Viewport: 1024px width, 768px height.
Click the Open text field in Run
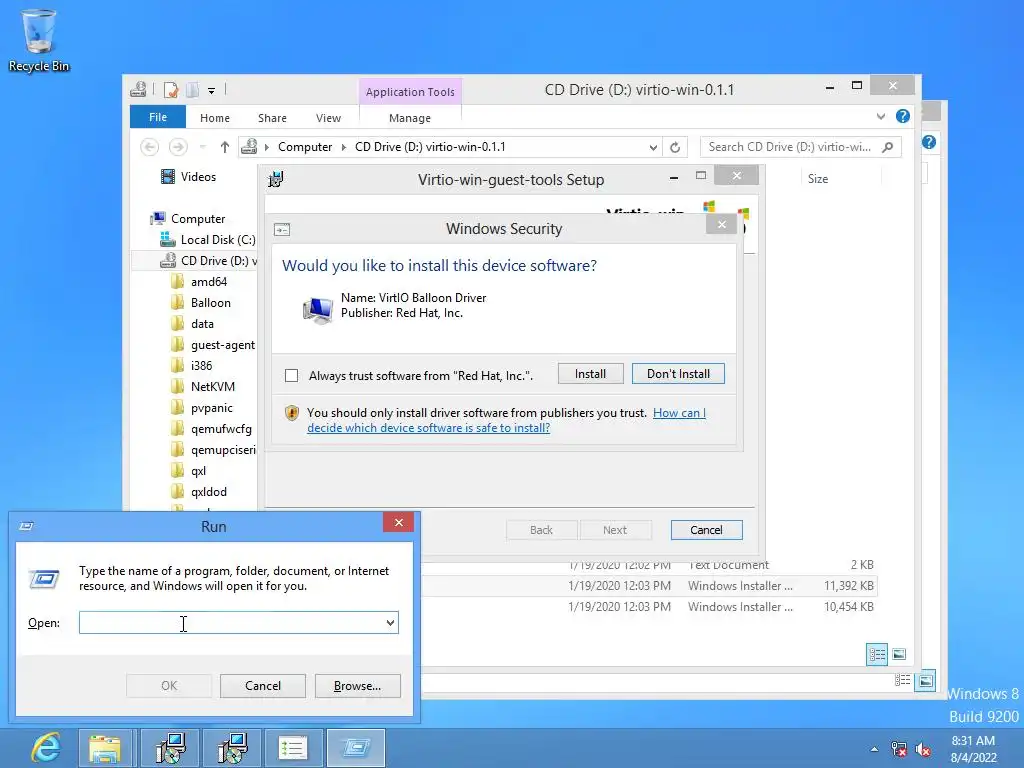coord(230,623)
